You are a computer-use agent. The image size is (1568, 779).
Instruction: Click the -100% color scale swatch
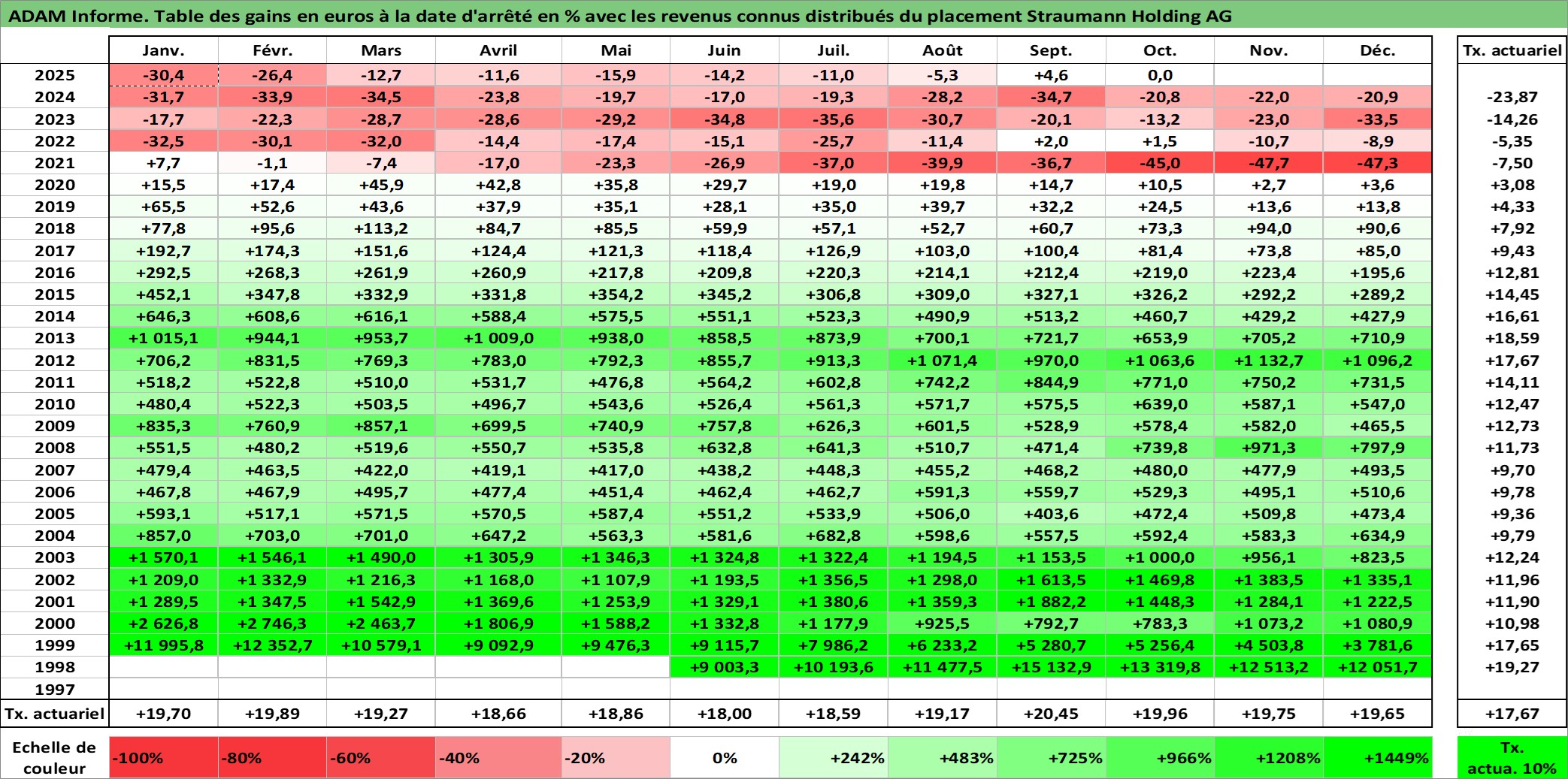pos(163,757)
